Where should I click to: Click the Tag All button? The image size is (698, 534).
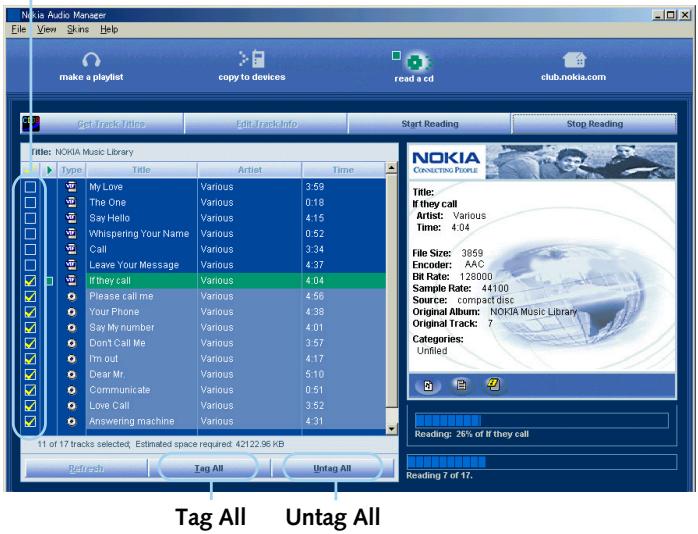click(x=209, y=468)
